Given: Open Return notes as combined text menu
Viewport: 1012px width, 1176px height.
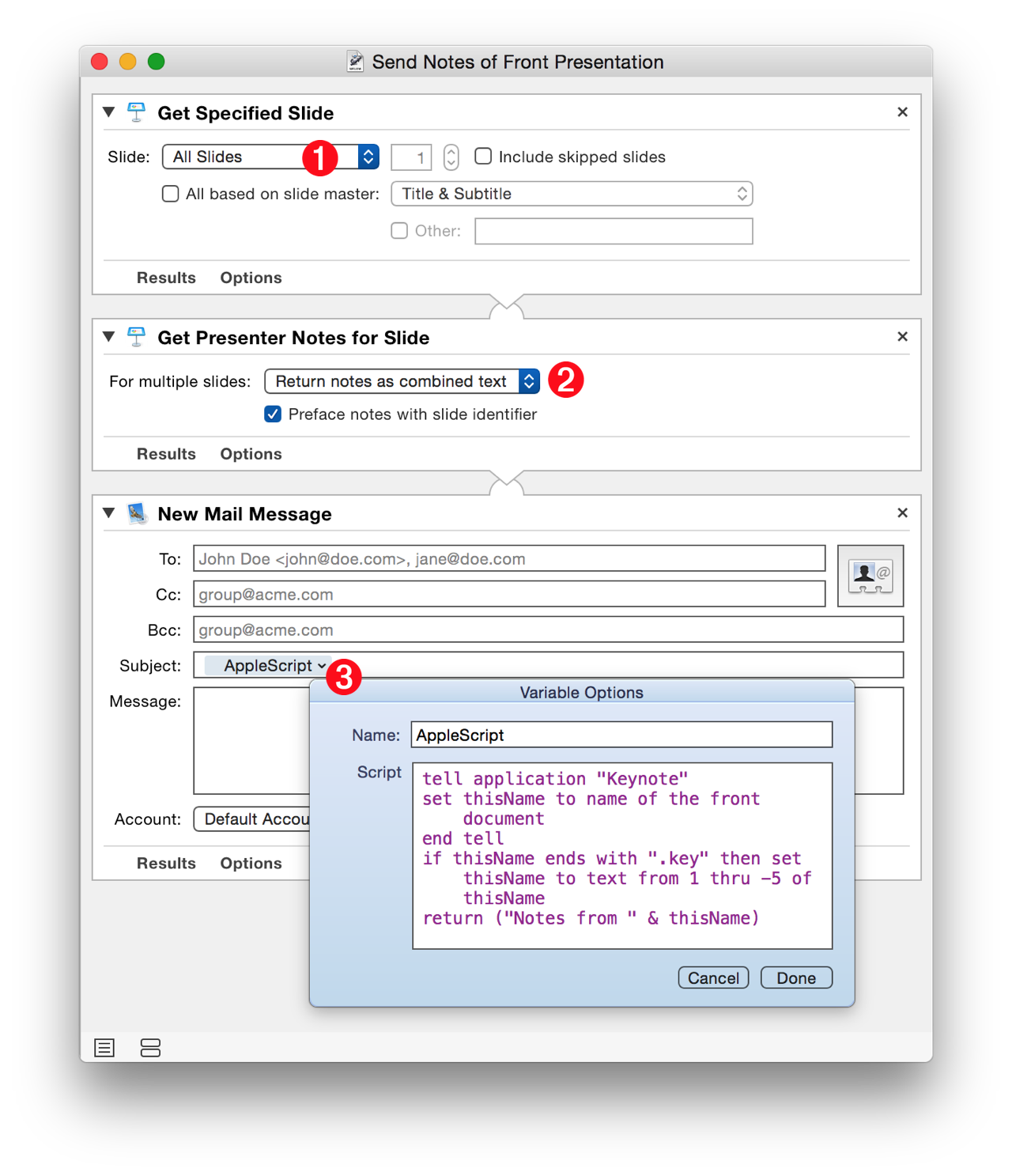Looking at the screenshot, I should click(402, 381).
